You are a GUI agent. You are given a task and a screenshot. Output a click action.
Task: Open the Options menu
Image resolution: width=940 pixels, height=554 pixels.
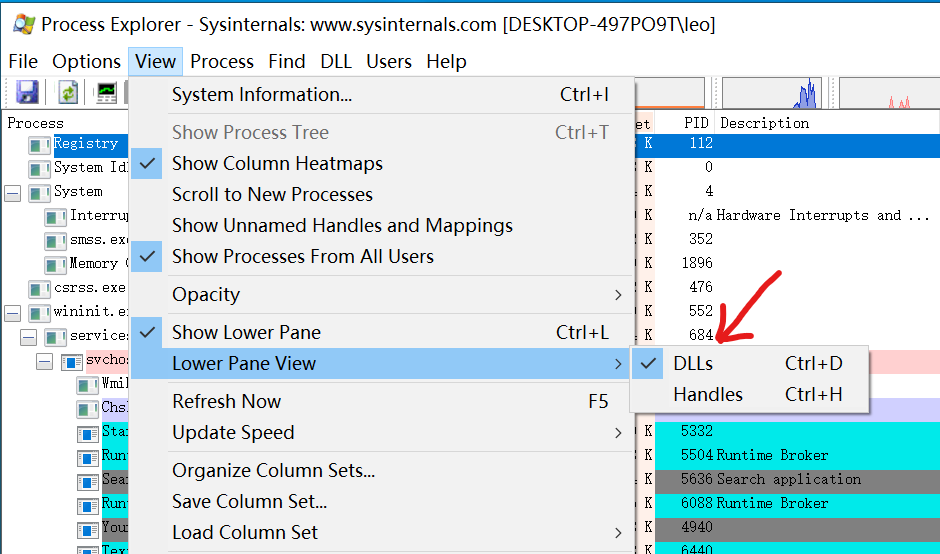click(86, 61)
